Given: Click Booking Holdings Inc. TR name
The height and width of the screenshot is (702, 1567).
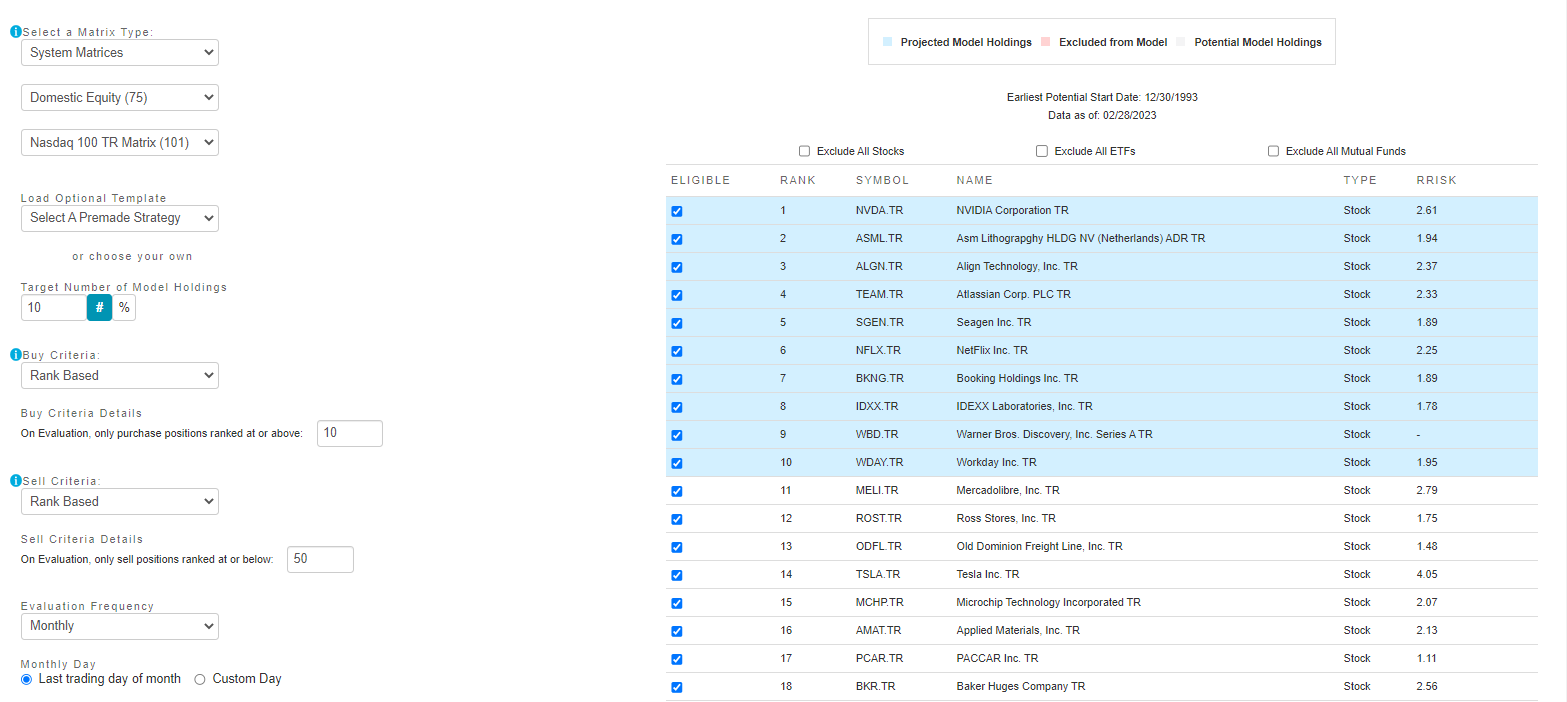Looking at the screenshot, I should pos(1017,379).
